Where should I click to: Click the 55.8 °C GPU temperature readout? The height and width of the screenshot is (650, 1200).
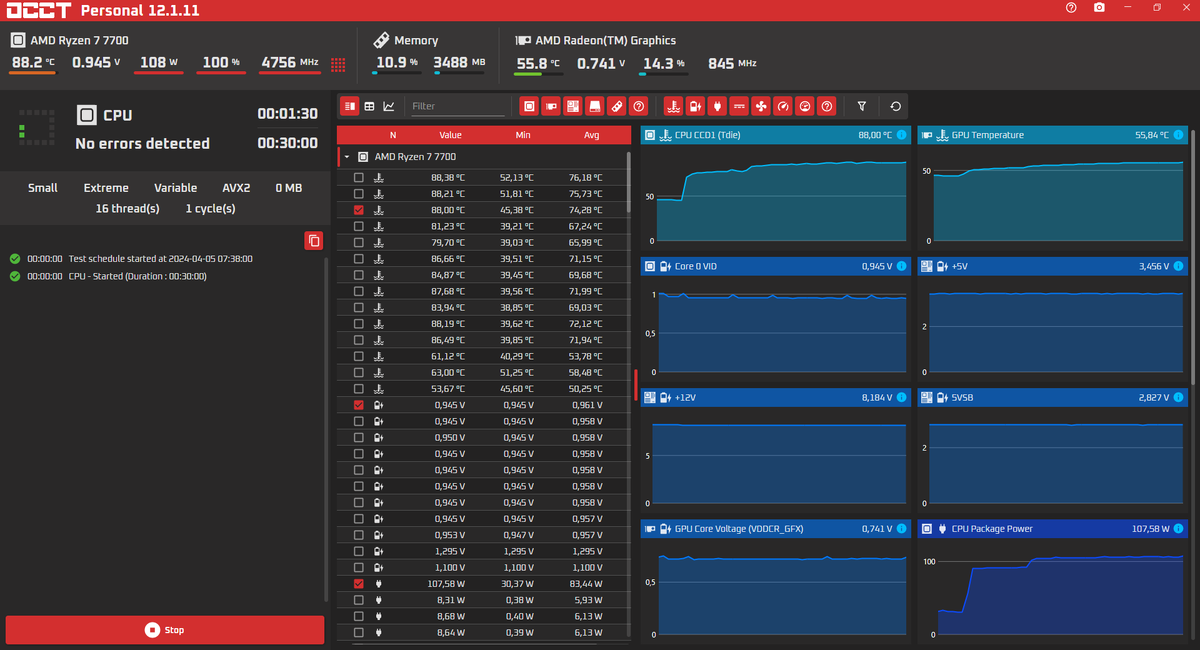point(538,64)
